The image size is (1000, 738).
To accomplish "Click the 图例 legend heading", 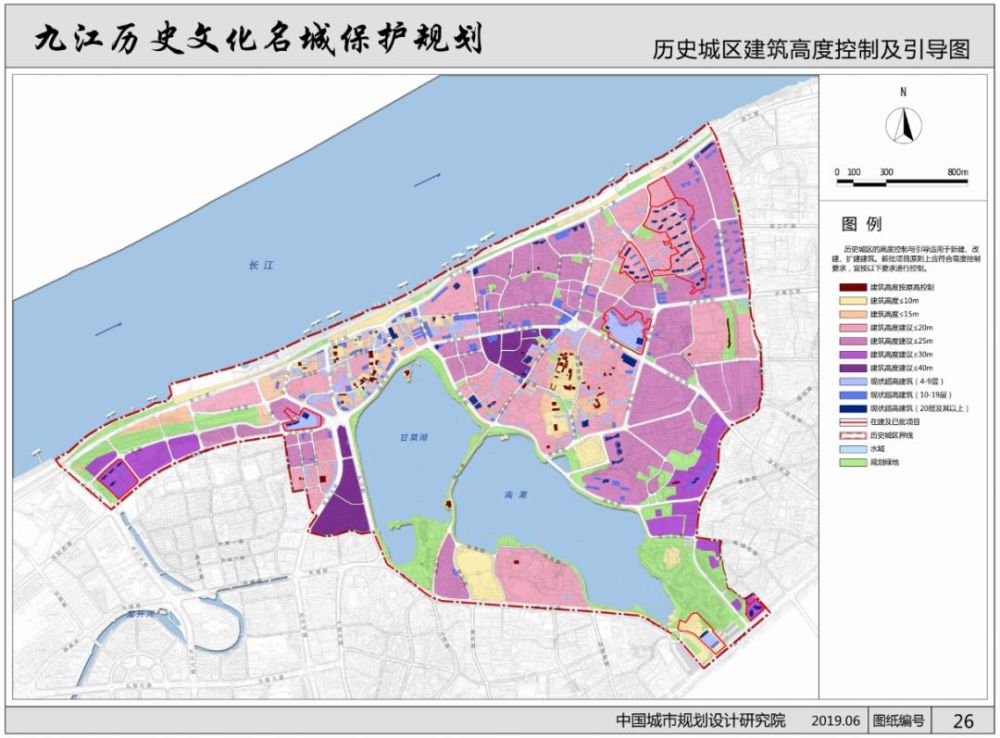I will click(862, 224).
